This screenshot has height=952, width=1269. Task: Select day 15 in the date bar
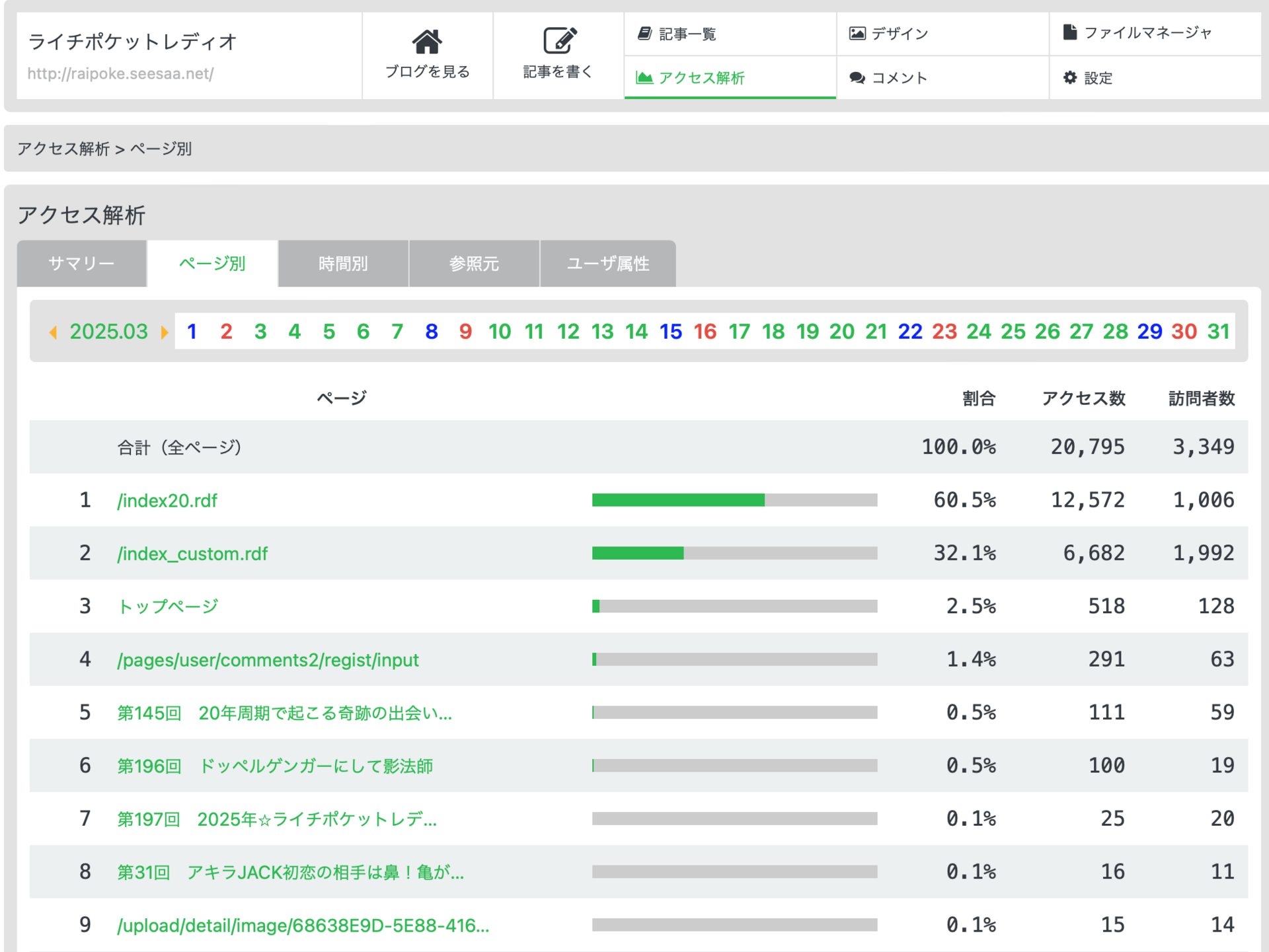[x=671, y=332]
